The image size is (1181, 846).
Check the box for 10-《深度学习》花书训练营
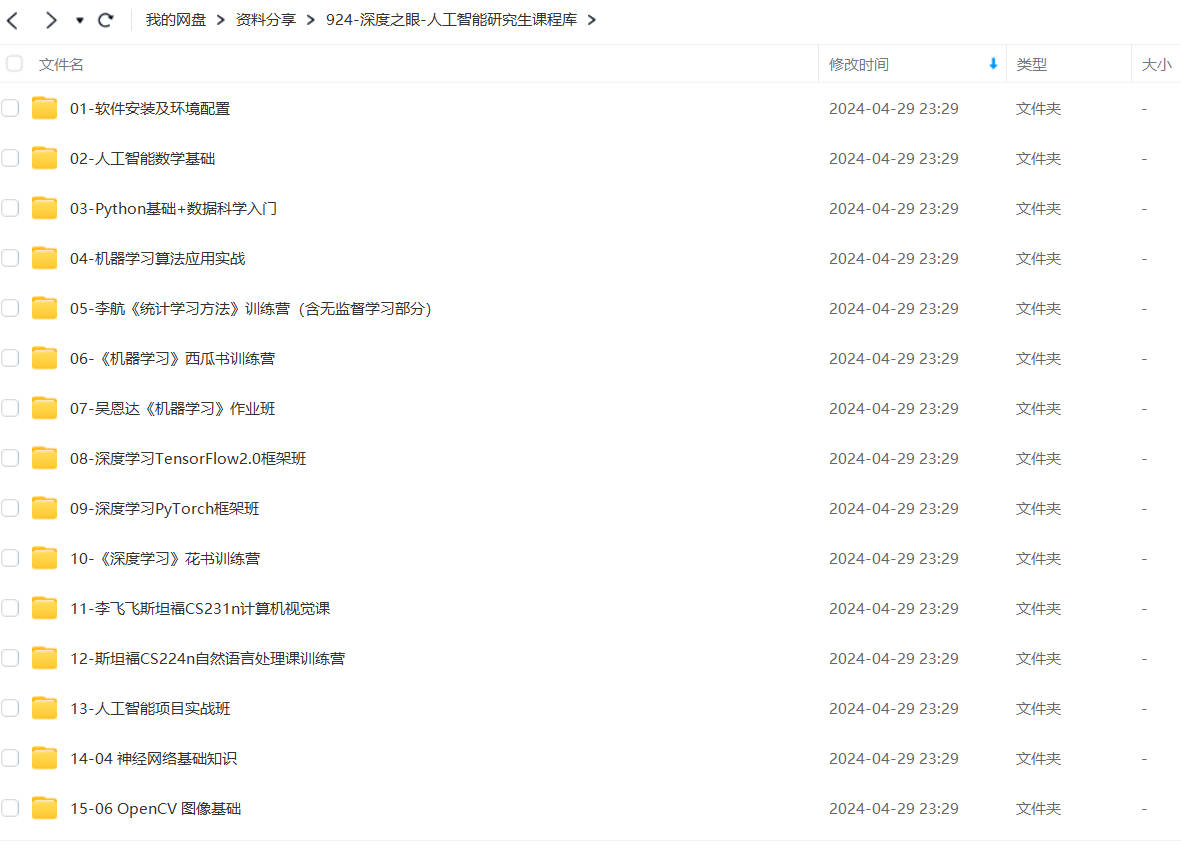[x=10, y=557]
